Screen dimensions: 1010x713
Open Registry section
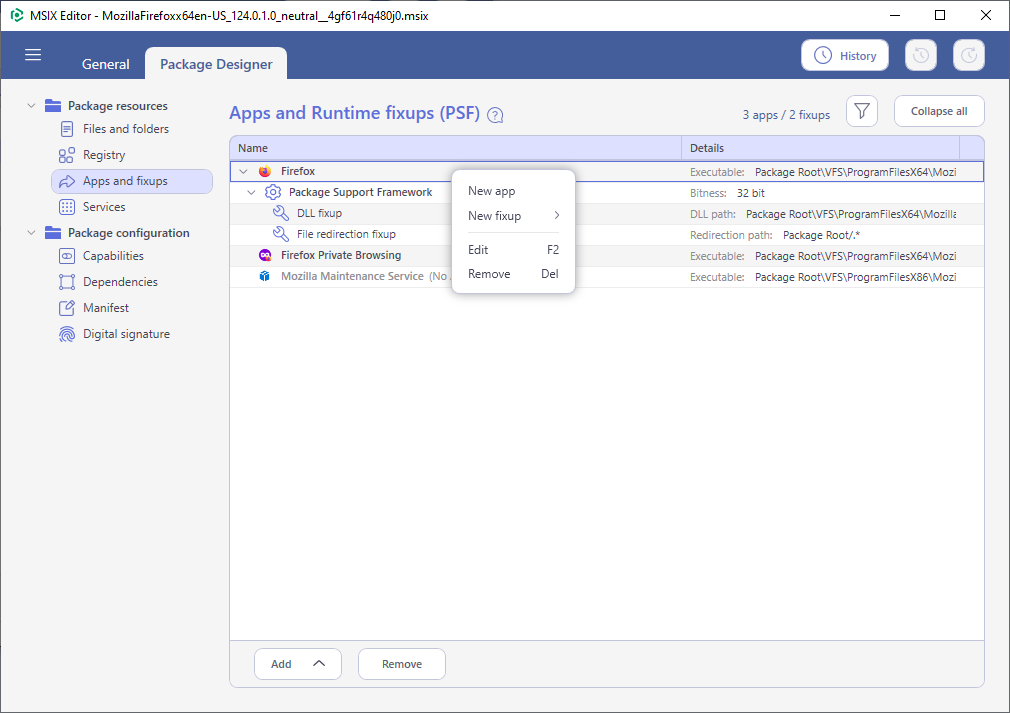131,155
